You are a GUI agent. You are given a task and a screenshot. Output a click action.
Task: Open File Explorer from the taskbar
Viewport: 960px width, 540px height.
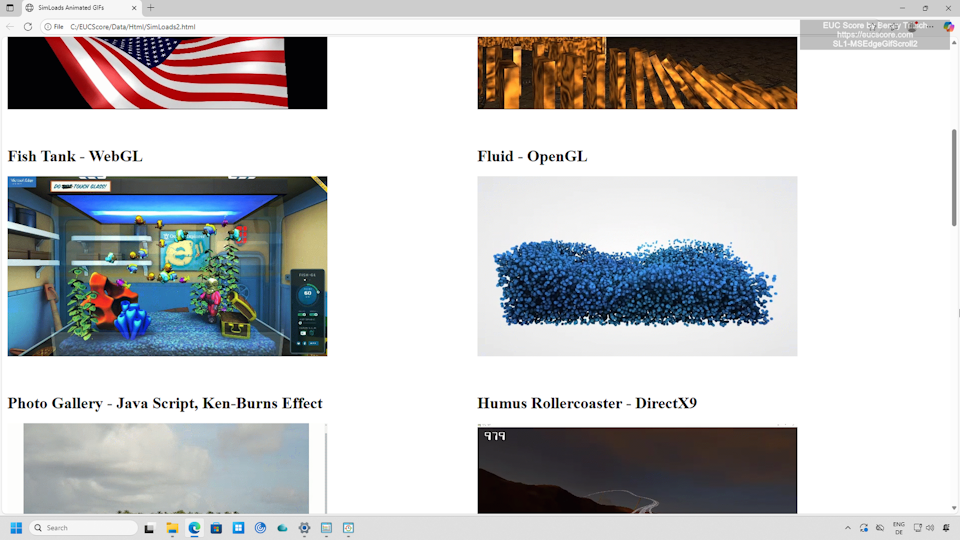pos(172,528)
